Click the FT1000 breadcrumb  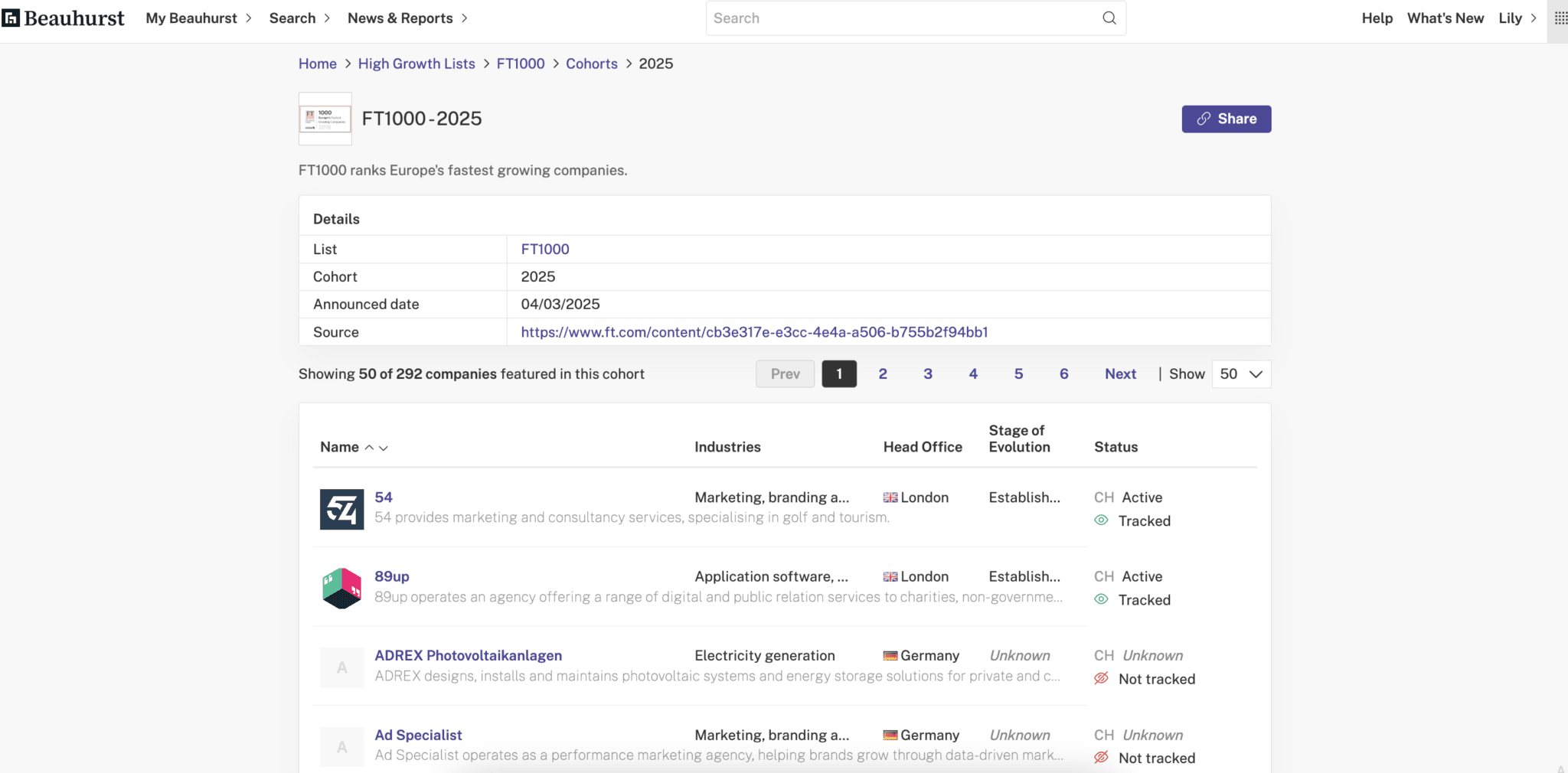pyautogui.click(x=521, y=64)
